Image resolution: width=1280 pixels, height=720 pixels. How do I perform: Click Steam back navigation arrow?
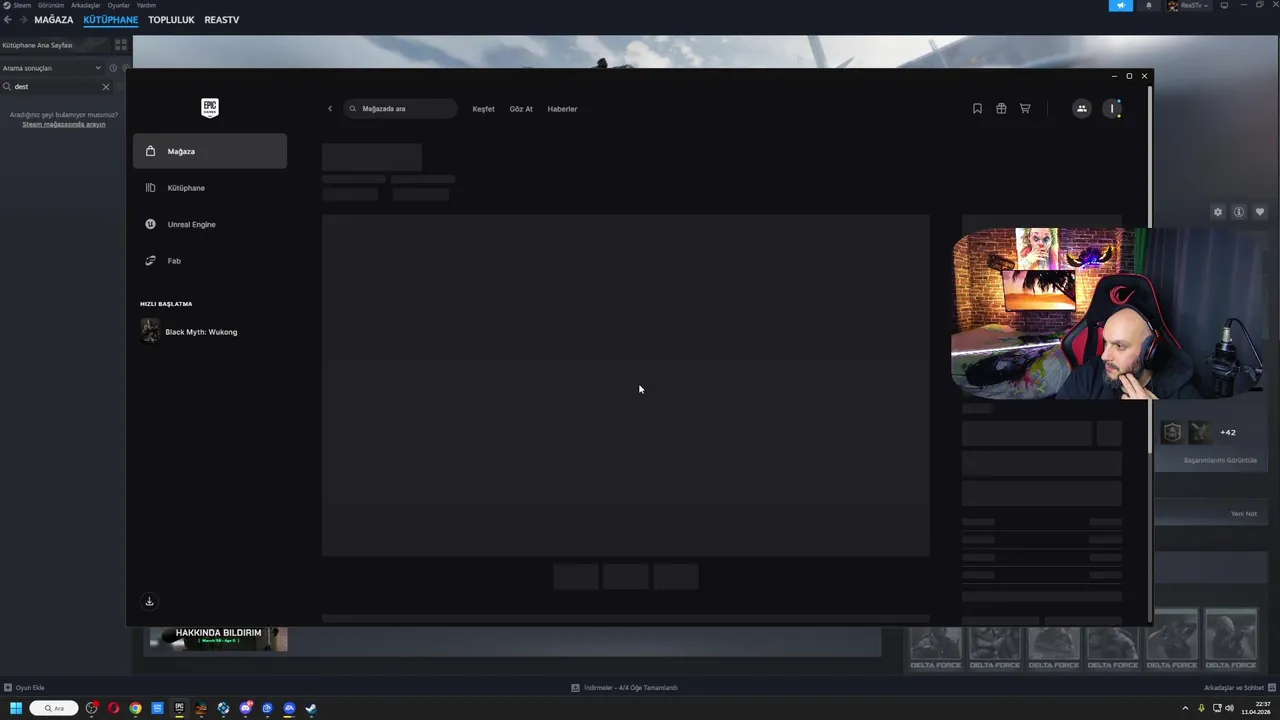7,20
